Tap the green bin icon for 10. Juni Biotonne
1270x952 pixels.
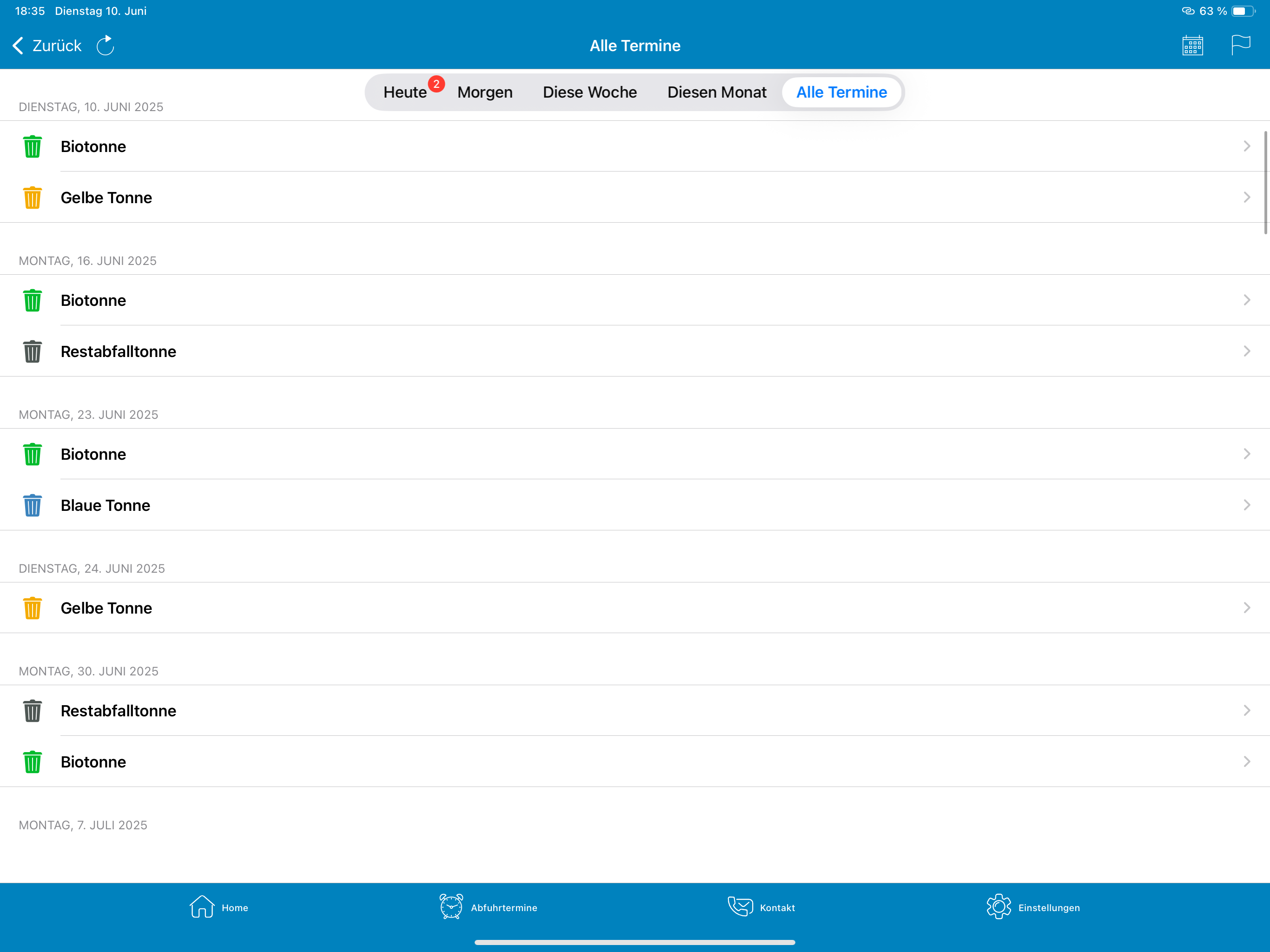32,146
